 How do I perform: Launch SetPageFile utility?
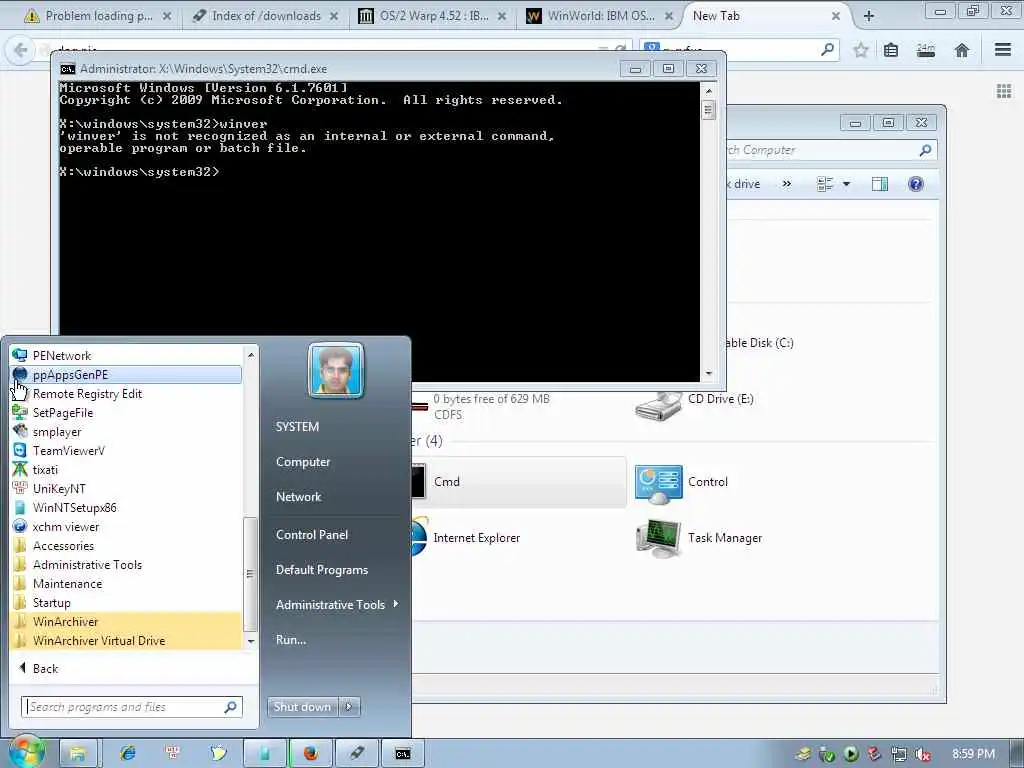125,412
